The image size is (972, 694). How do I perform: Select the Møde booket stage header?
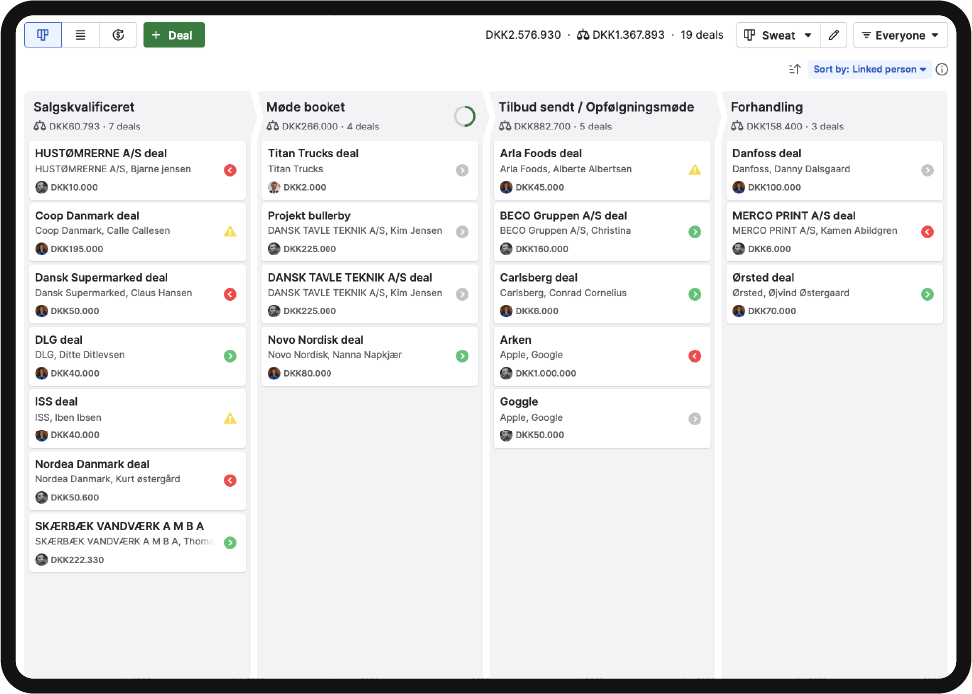click(306, 107)
